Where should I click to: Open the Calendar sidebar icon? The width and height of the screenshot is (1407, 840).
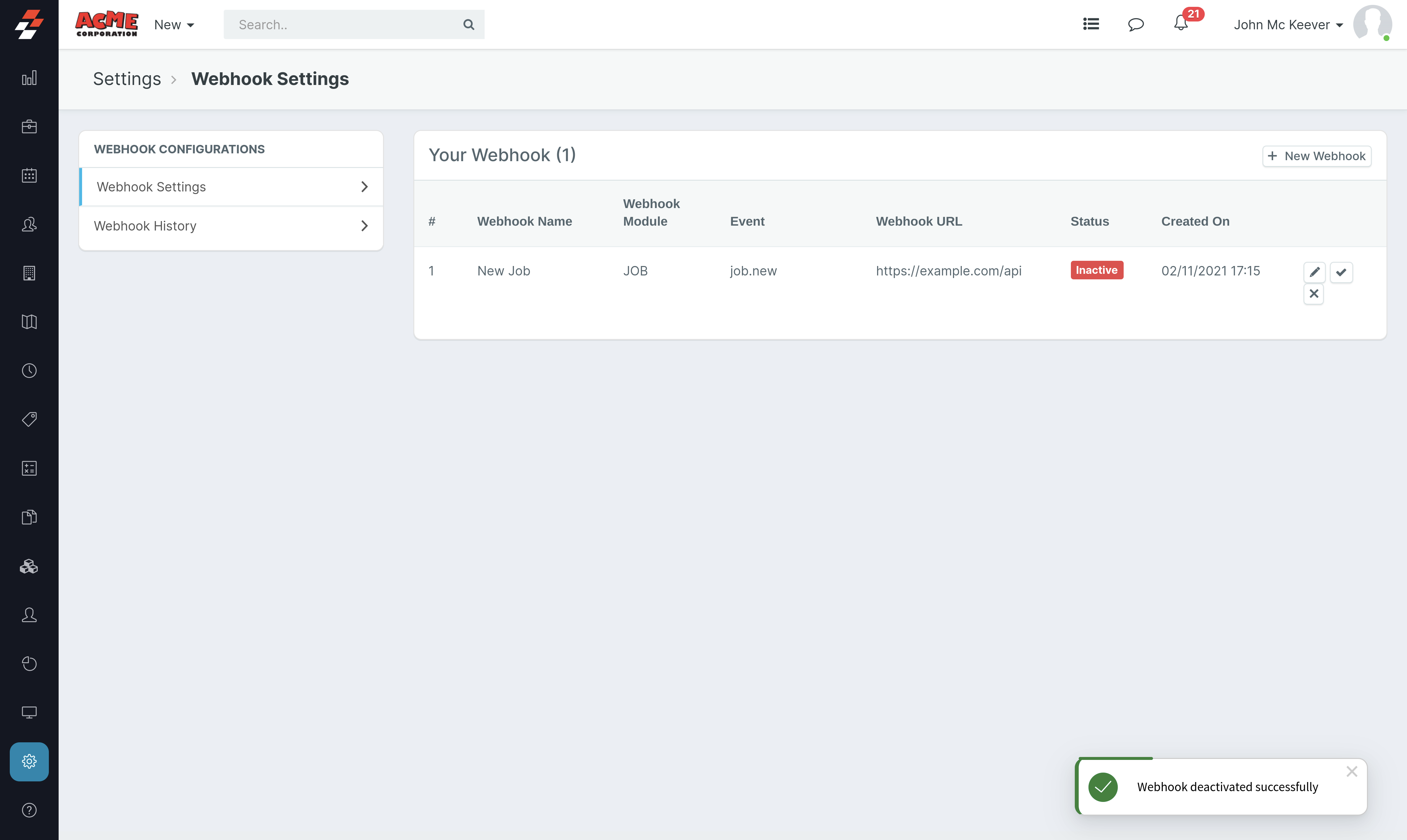tap(29, 175)
